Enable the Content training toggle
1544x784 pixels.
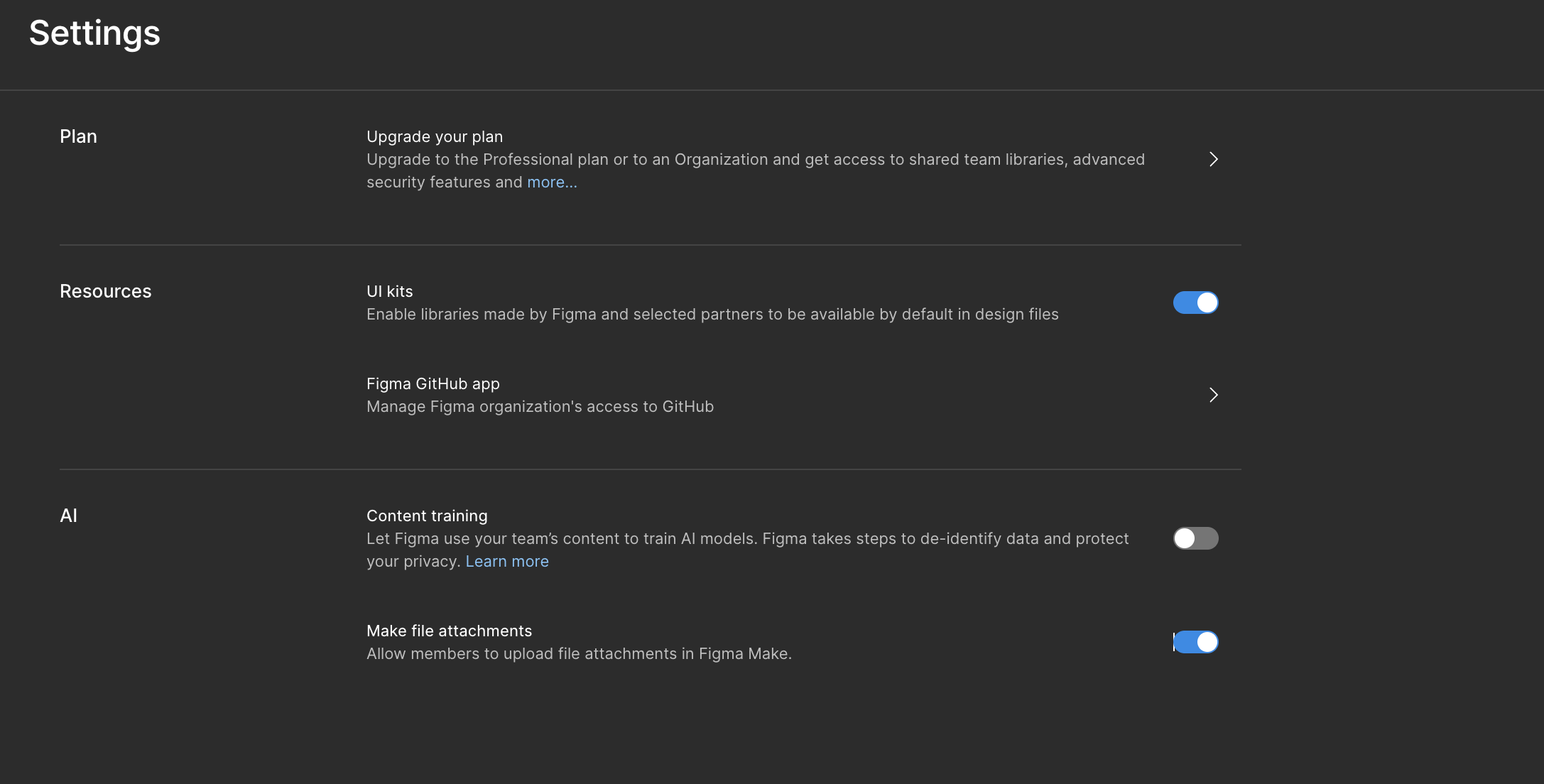[1195, 538]
